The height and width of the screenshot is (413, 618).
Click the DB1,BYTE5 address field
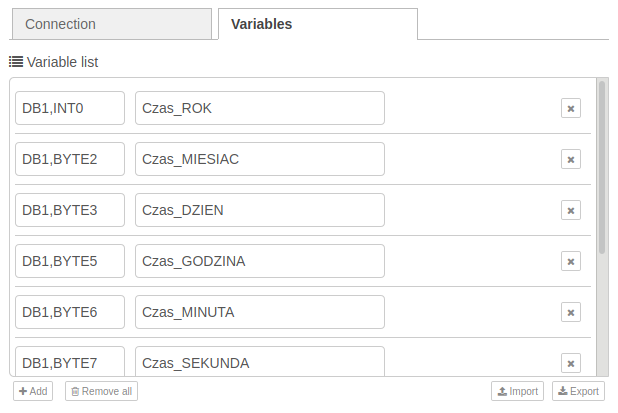pyautogui.click(x=70, y=261)
